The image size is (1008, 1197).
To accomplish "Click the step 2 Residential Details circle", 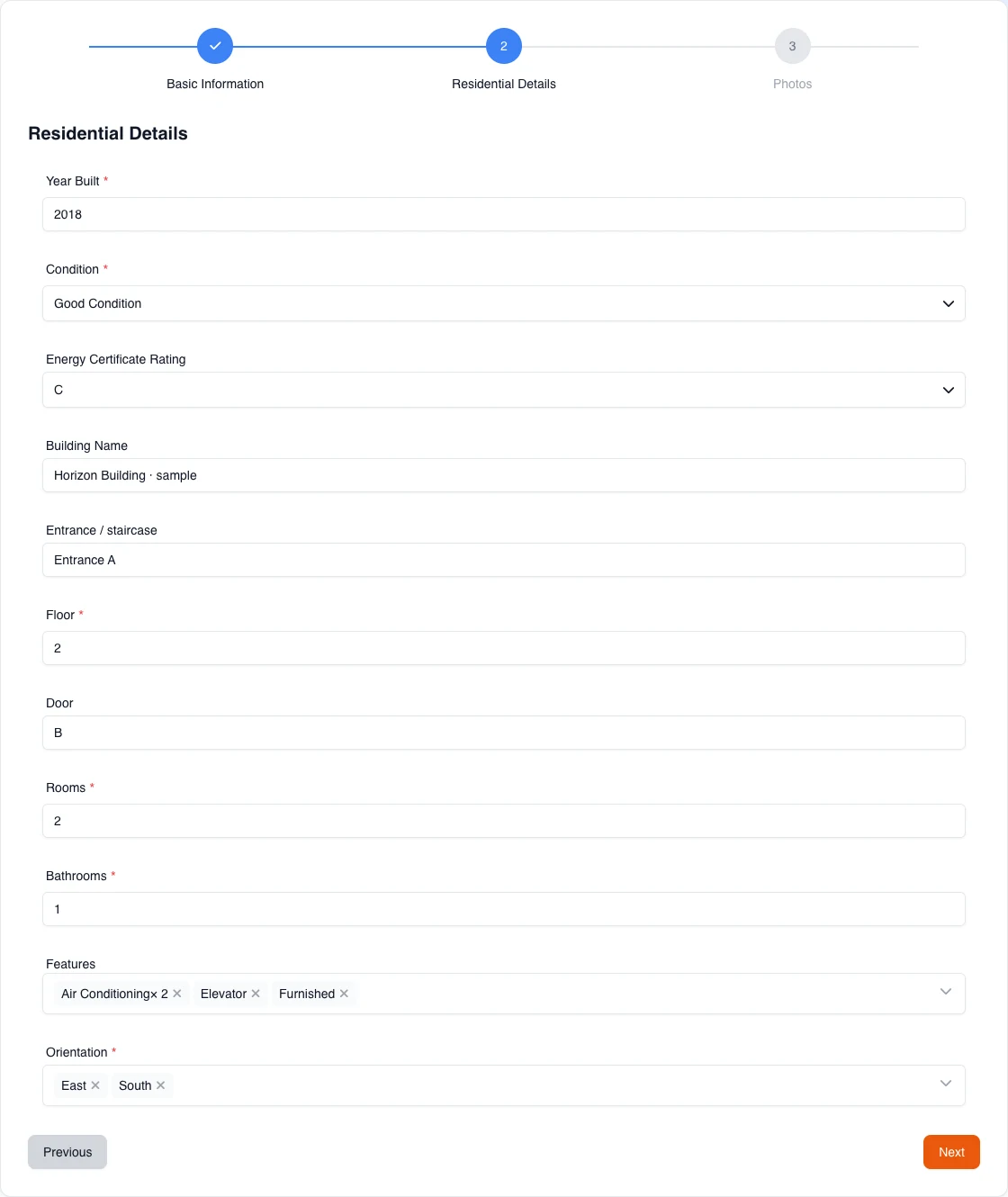I will (x=504, y=46).
